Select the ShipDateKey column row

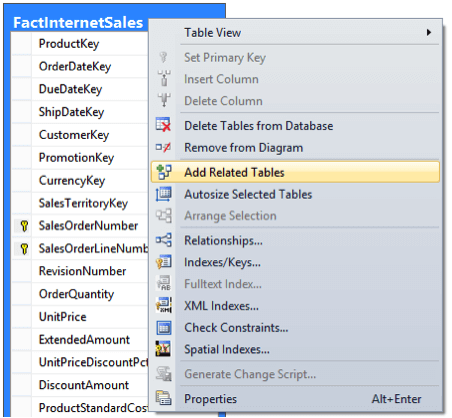click(x=80, y=112)
